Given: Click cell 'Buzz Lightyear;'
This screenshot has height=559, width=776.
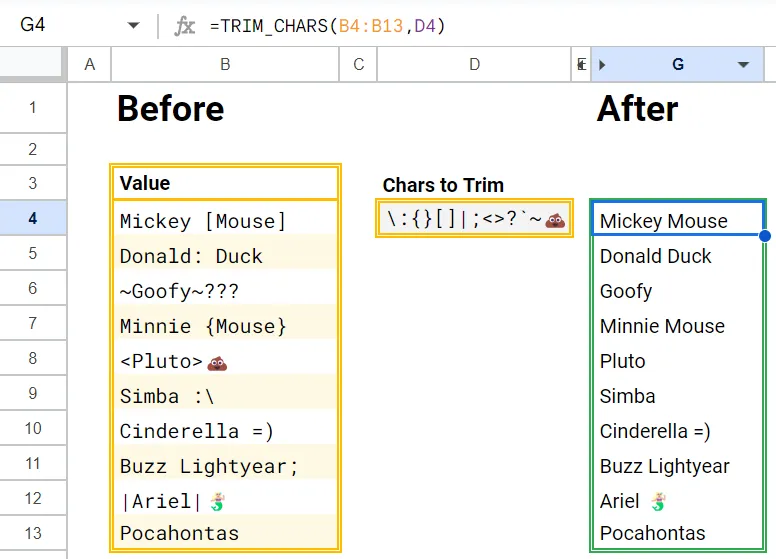Looking at the screenshot, I should coord(225,463).
